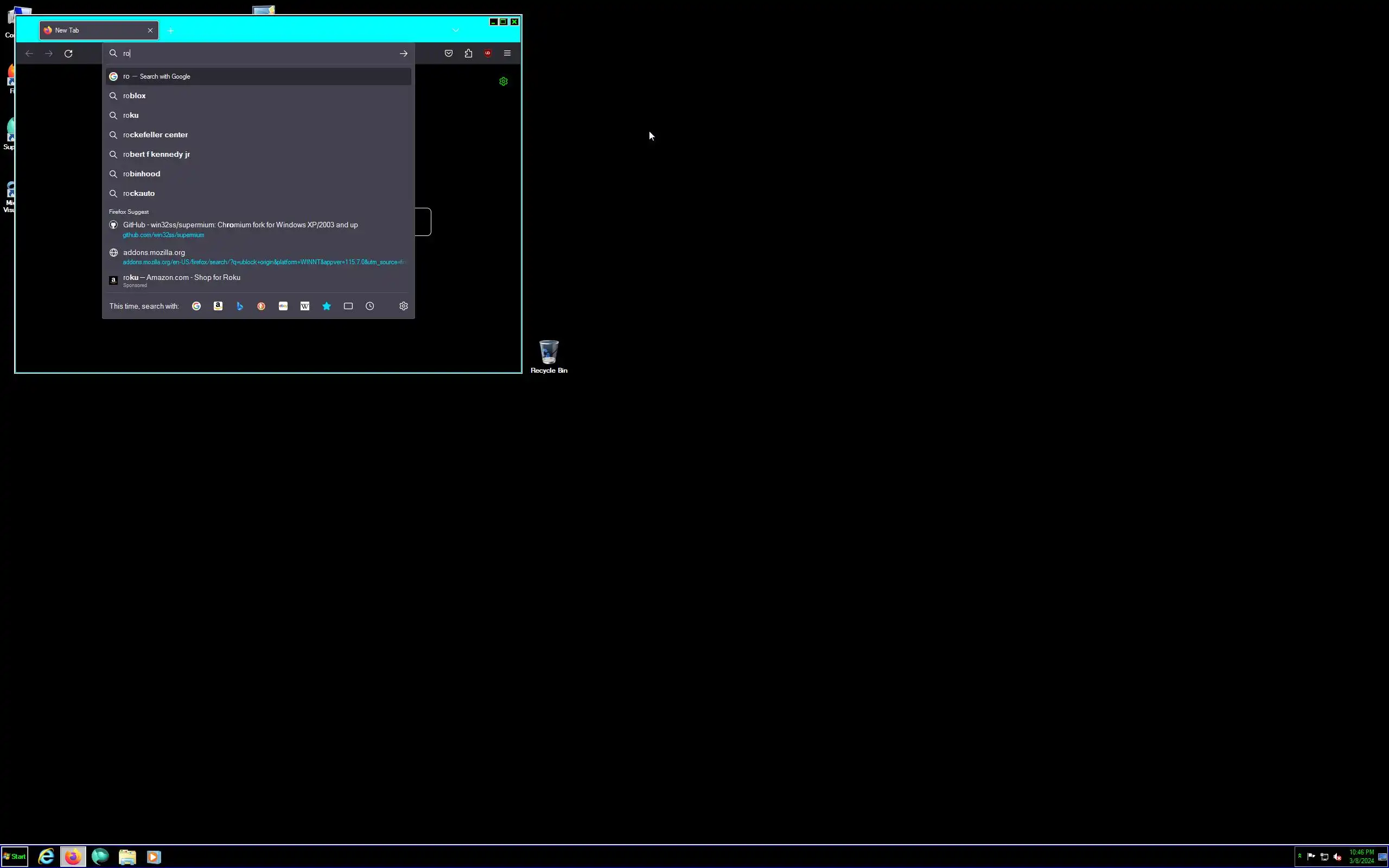Search this time with Wikipedia
Viewport: 1389px width, 868px height.
tap(305, 306)
